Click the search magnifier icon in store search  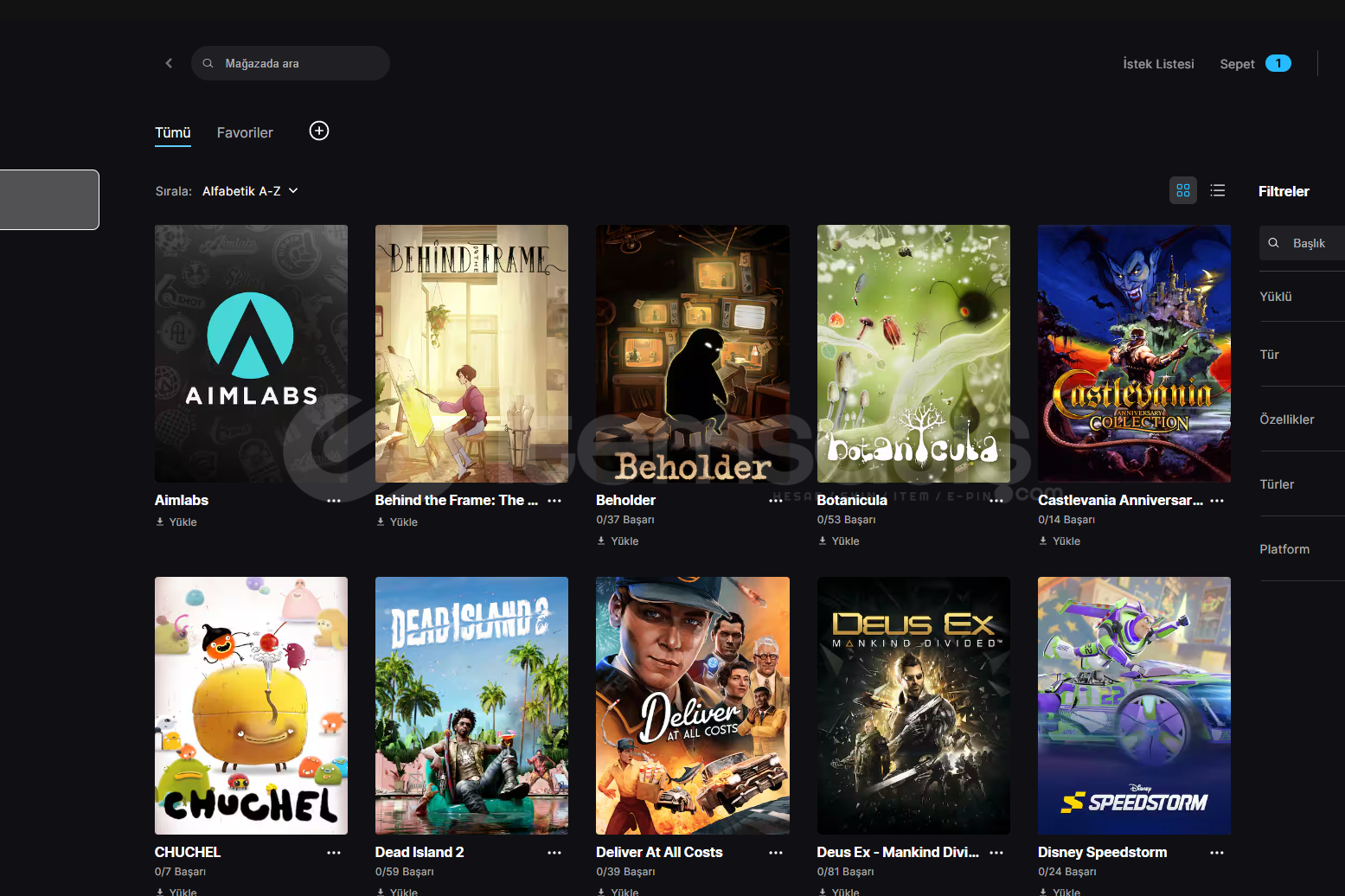[x=208, y=63]
